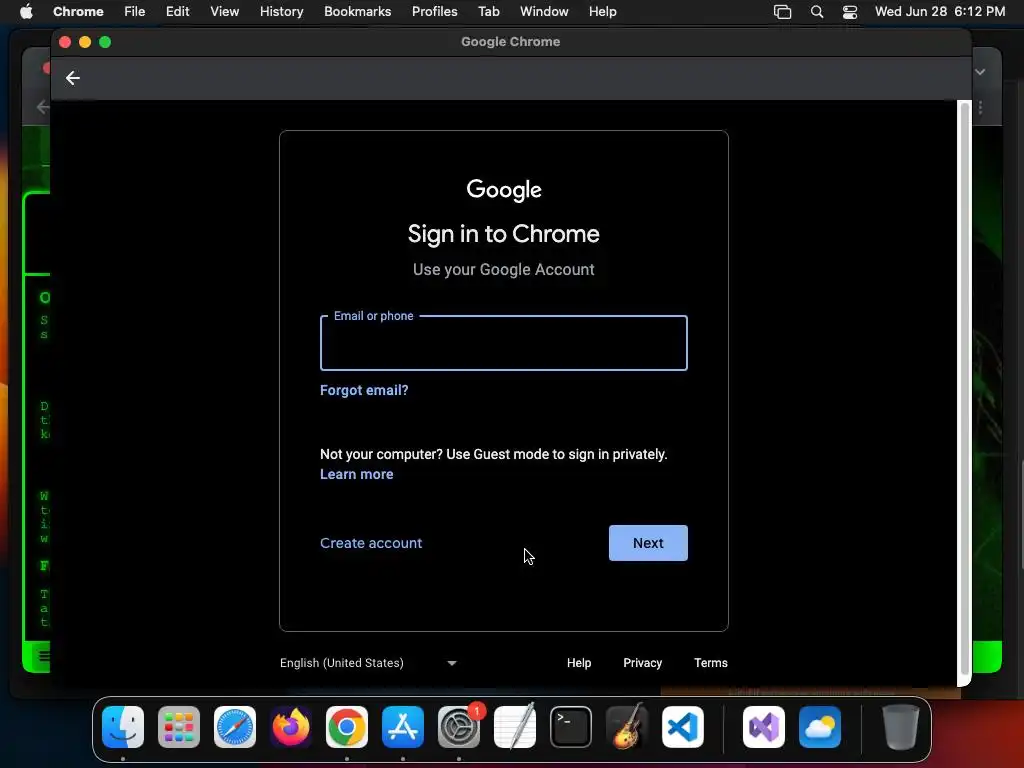Open the File menu
The image size is (1024, 768).
tap(135, 11)
